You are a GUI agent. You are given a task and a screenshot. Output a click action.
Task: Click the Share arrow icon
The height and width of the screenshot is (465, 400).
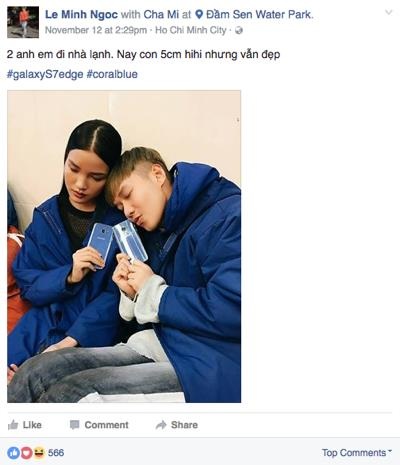click(161, 425)
